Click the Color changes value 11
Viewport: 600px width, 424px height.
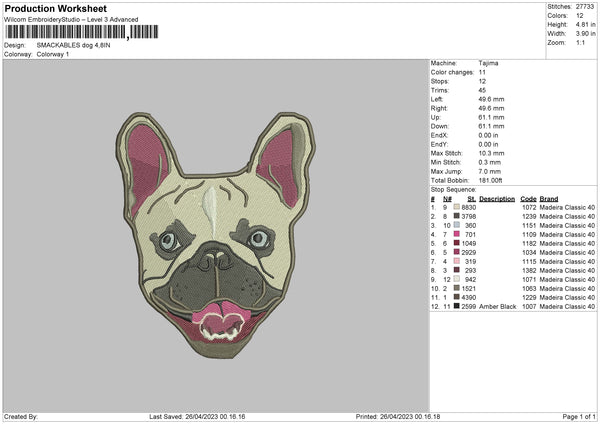(x=482, y=72)
